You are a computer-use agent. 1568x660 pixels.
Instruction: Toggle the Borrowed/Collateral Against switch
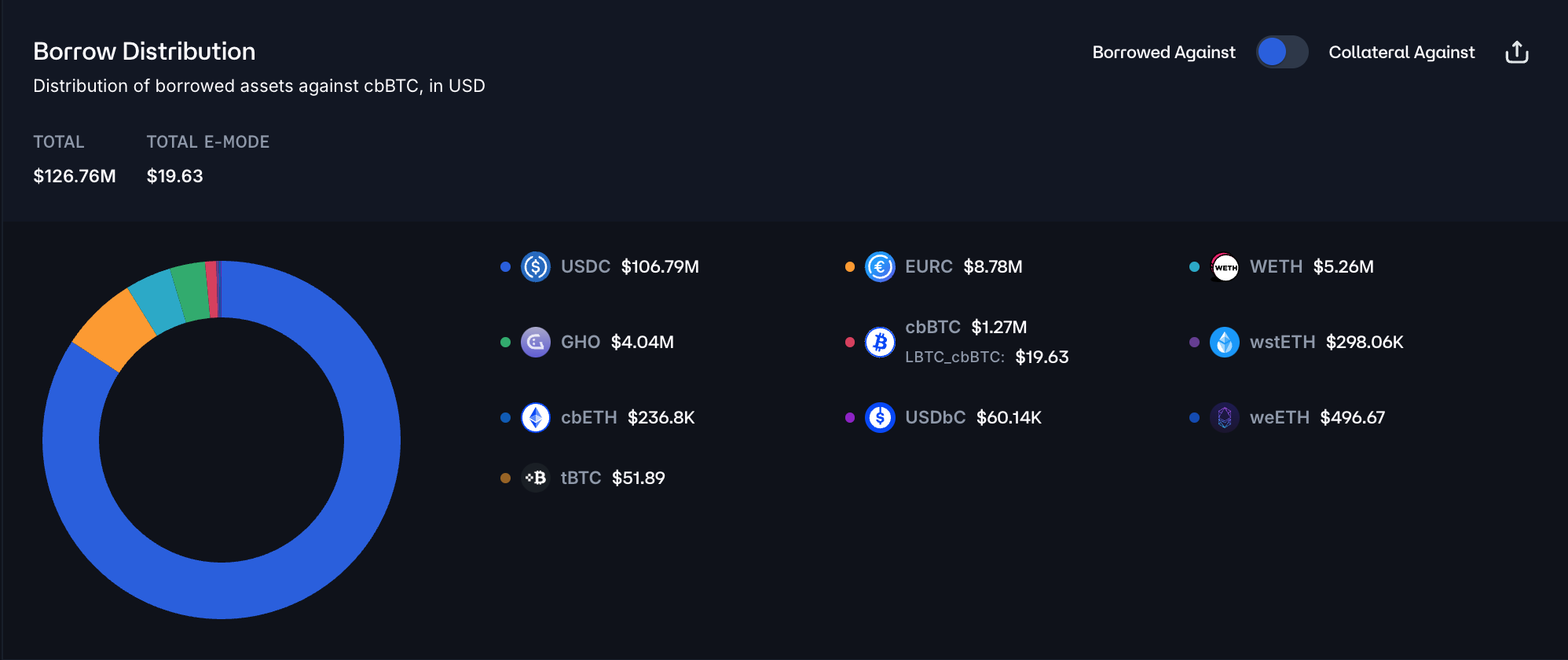pyautogui.click(x=1281, y=53)
